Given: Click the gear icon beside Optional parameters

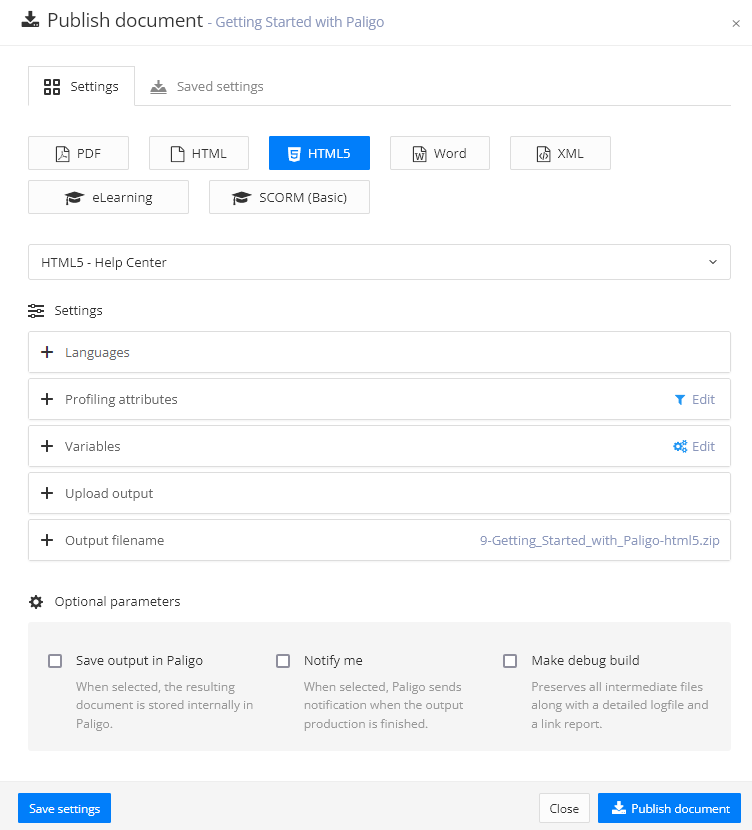Looking at the screenshot, I should point(36,602).
